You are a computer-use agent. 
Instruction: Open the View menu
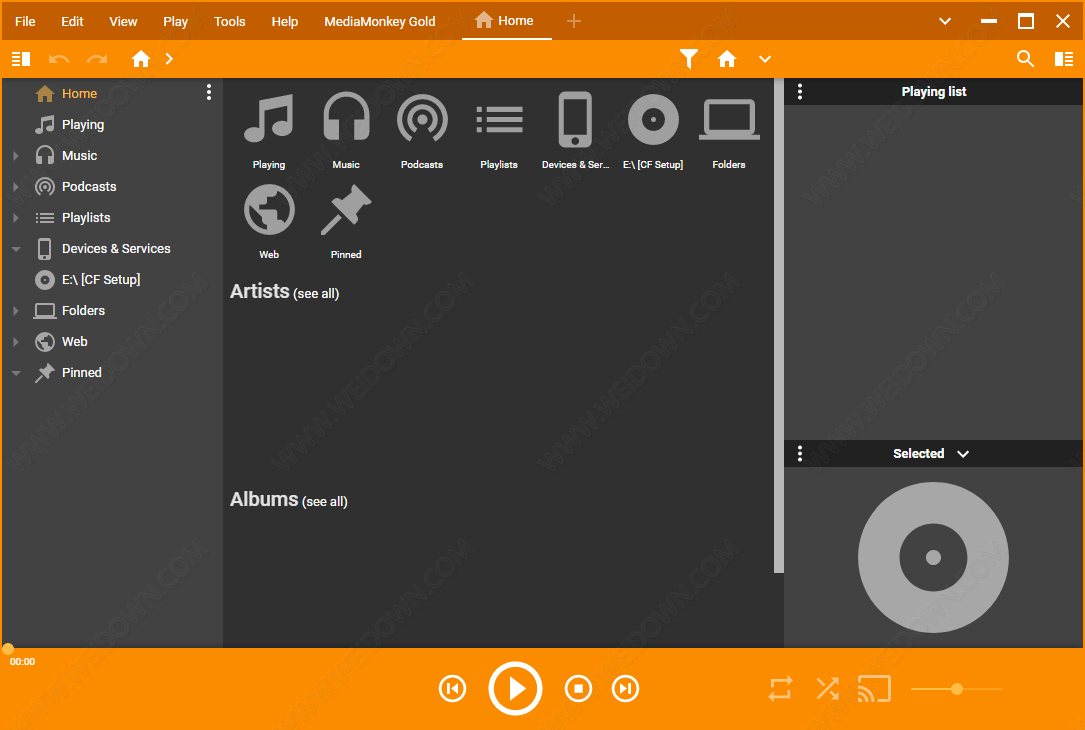click(123, 21)
